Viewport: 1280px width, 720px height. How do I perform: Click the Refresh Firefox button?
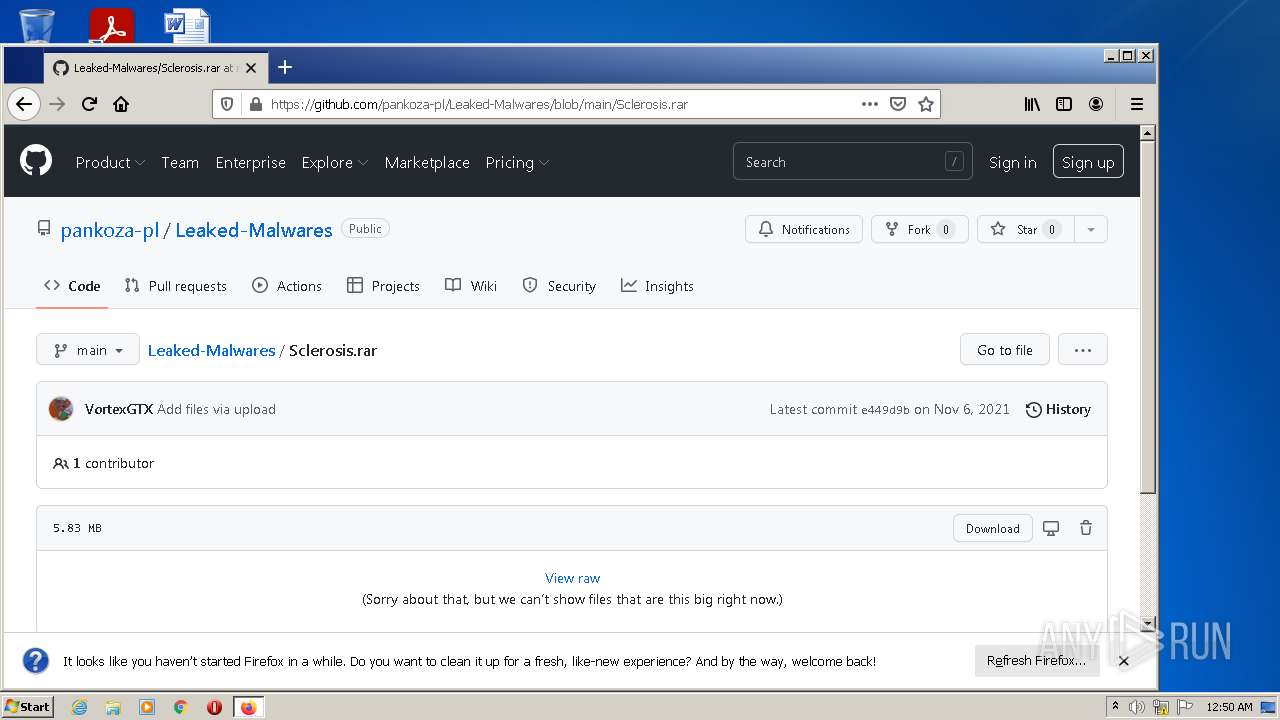coord(1036,661)
